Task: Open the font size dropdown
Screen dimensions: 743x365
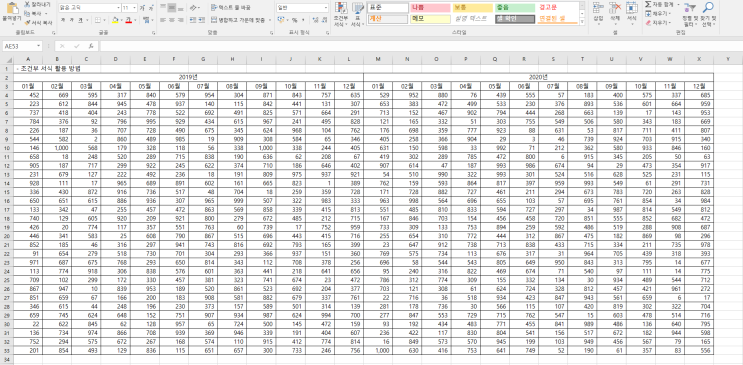Action: (135, 8)
